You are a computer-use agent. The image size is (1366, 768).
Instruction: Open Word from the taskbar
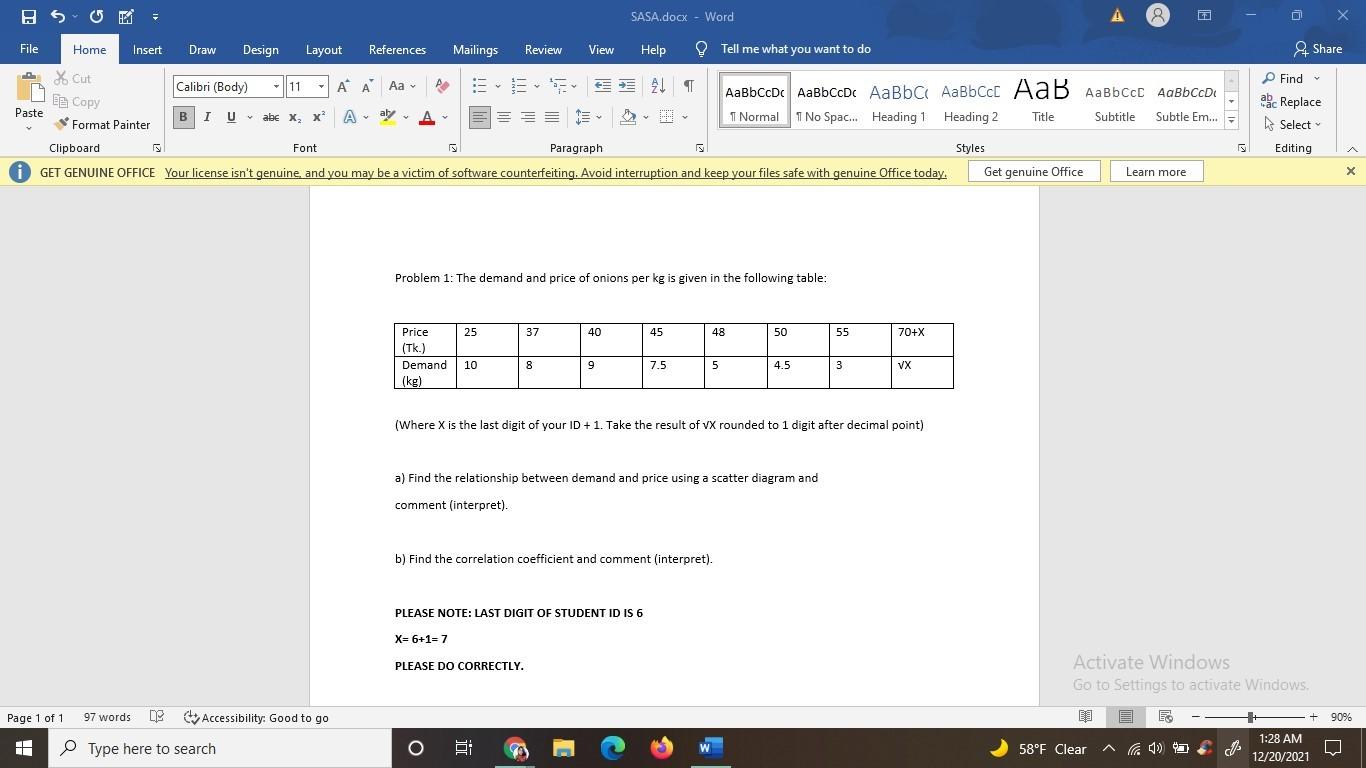click(709, 748)
